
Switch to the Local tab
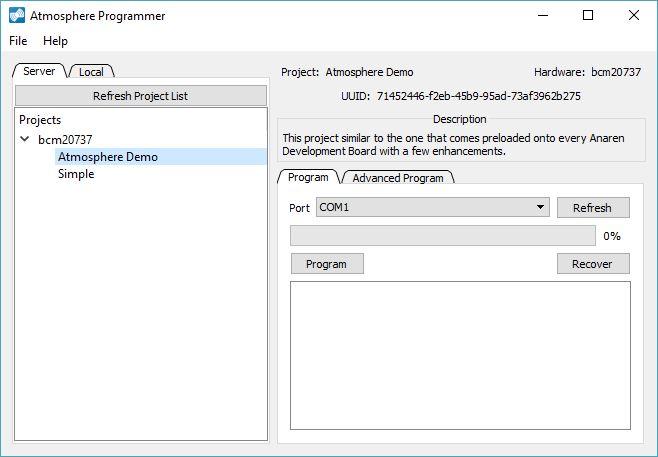point(91,72)
